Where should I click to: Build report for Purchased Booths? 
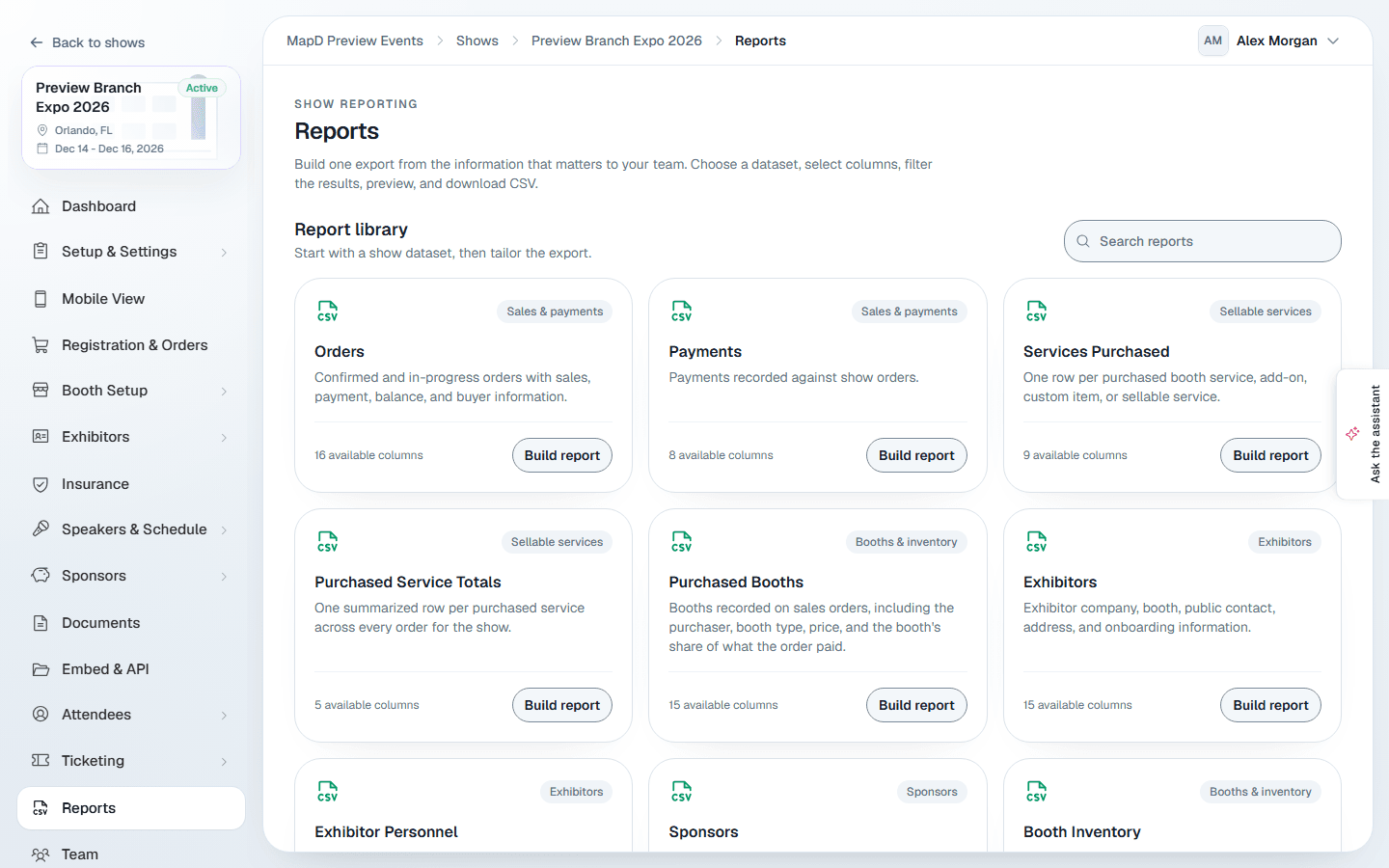click(916, 705)
